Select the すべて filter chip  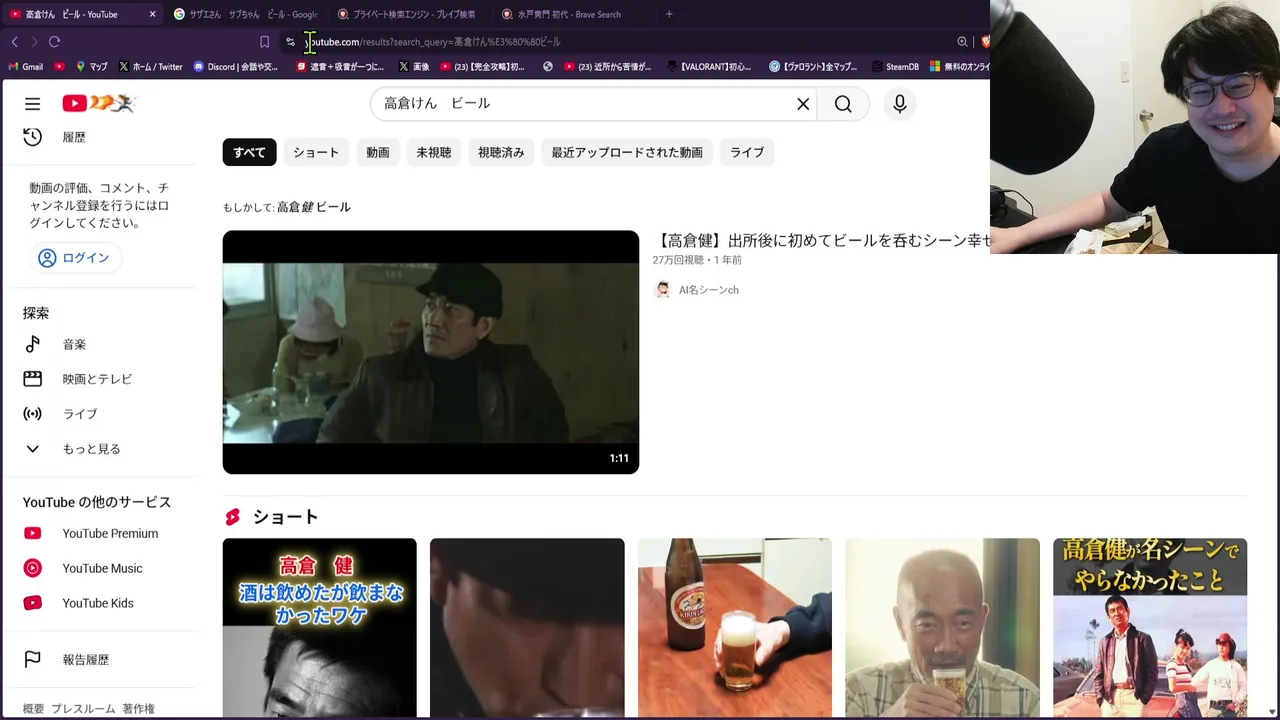(x=249, y=152)
